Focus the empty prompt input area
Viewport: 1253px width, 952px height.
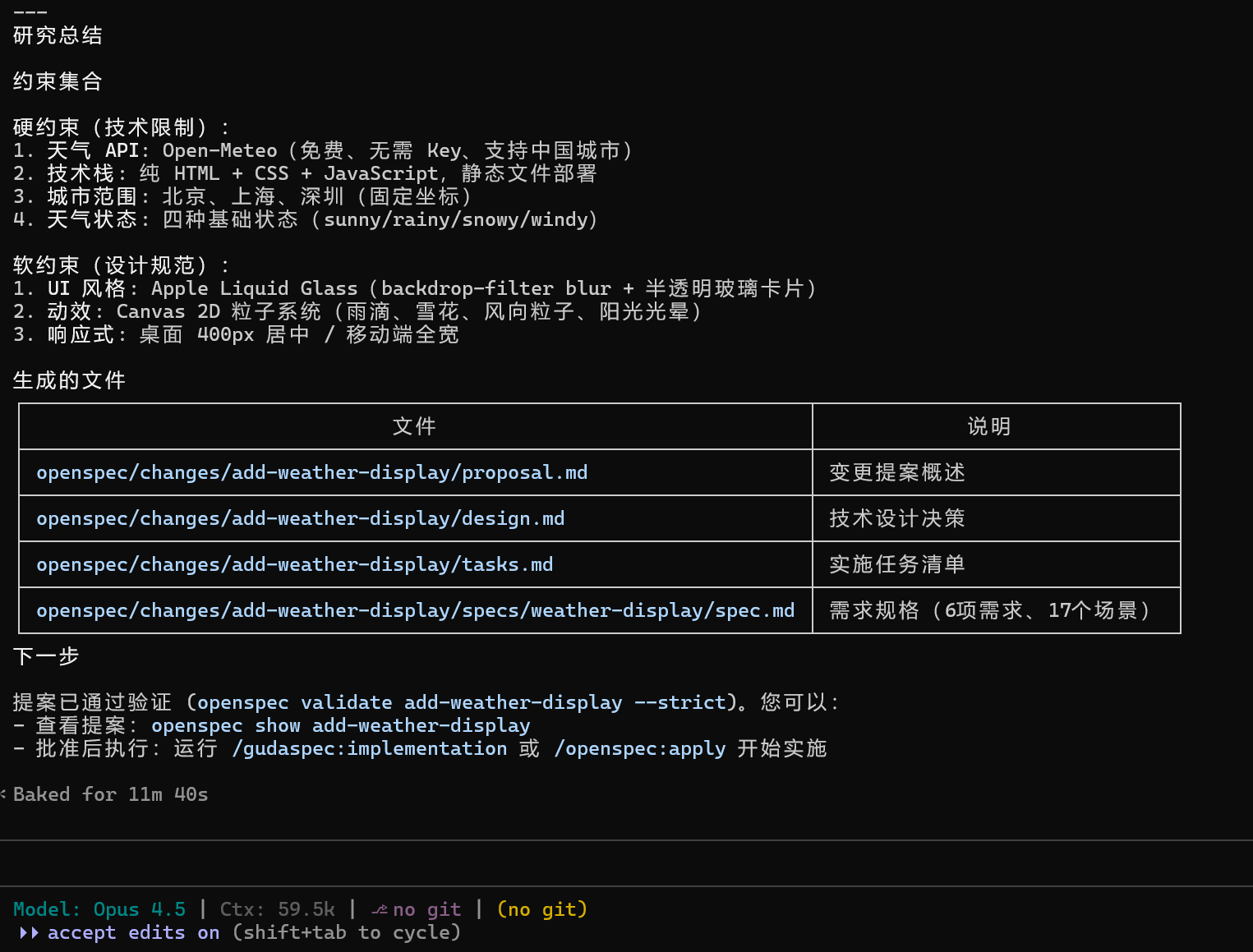(x=624, y=863)
